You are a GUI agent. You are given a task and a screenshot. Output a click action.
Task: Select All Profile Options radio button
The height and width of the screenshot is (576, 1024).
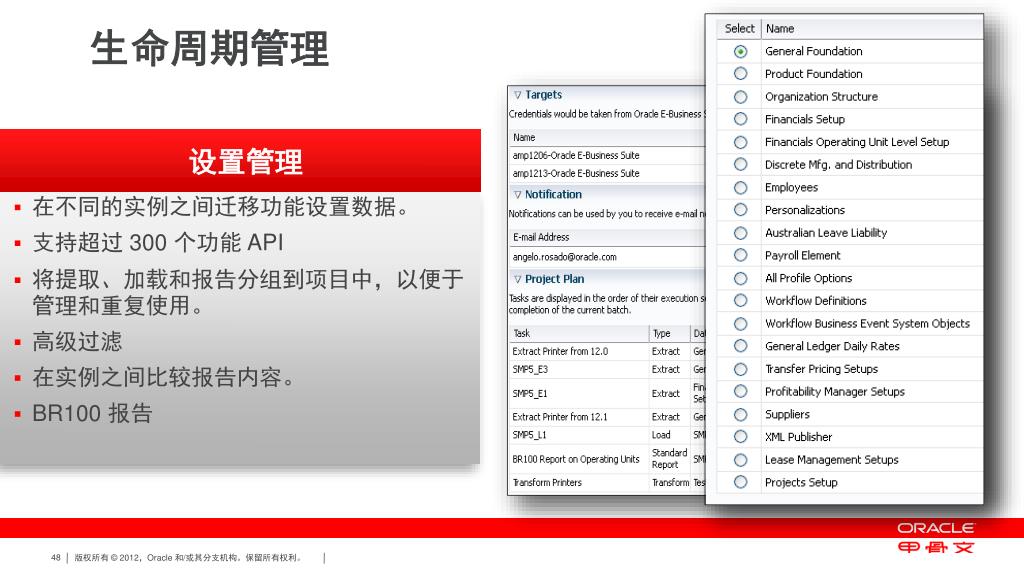pyautogui.click(x=740, y=278)
